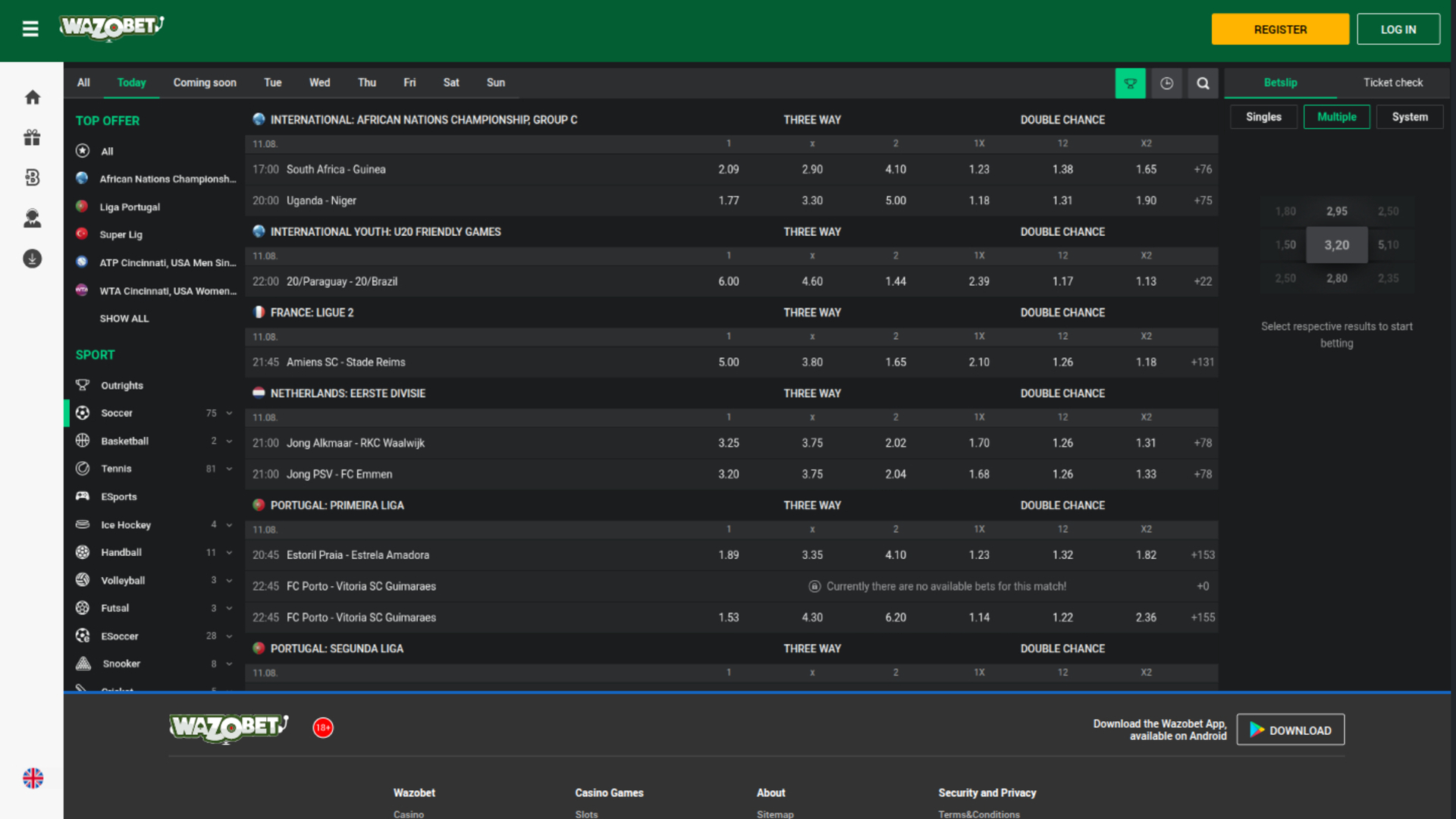This screenshot has width=1456, height=819.
Task: Click the download icon in the sidebar
Action: 32,259
